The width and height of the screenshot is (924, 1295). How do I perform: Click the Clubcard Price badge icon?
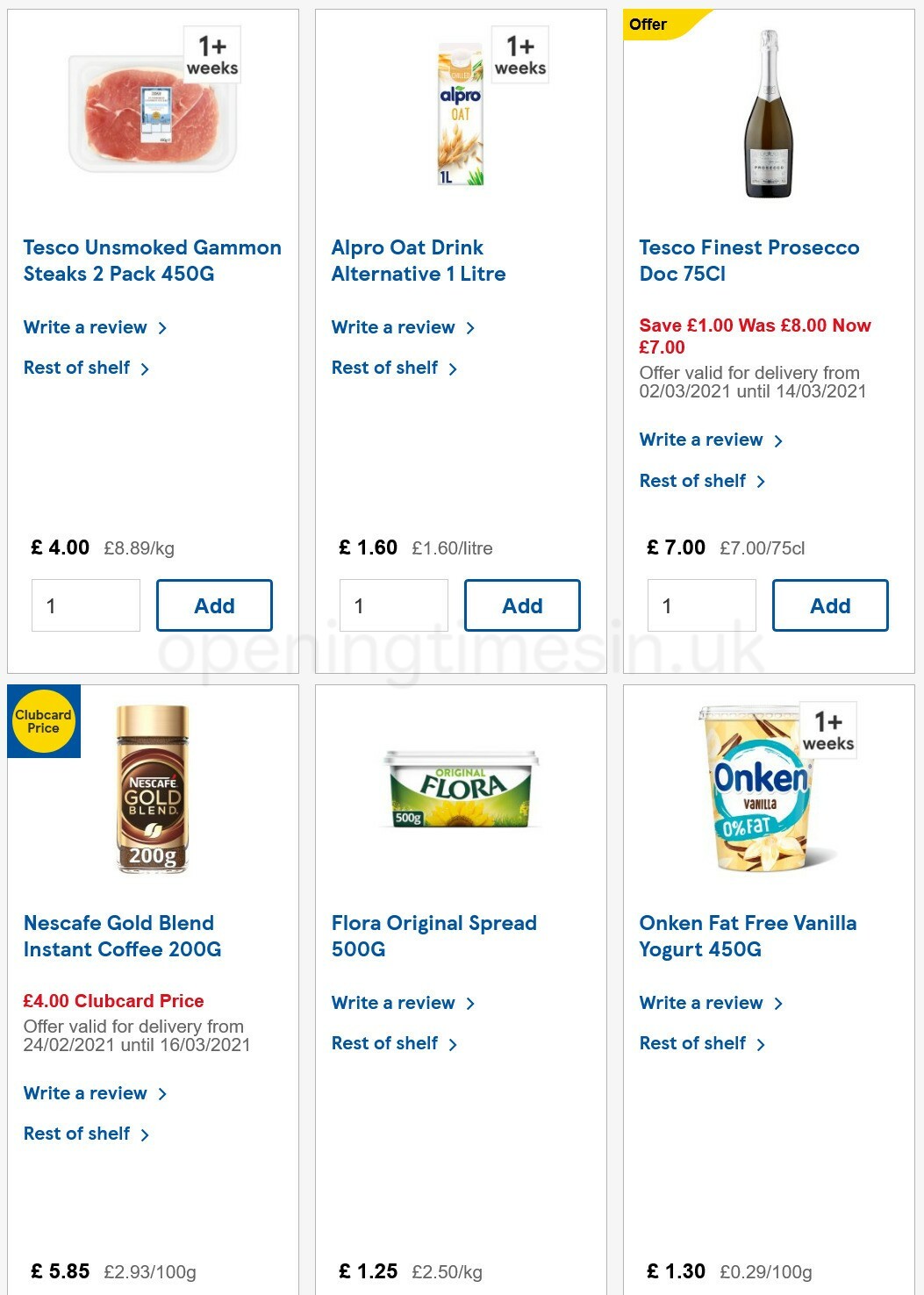point(43,721)
